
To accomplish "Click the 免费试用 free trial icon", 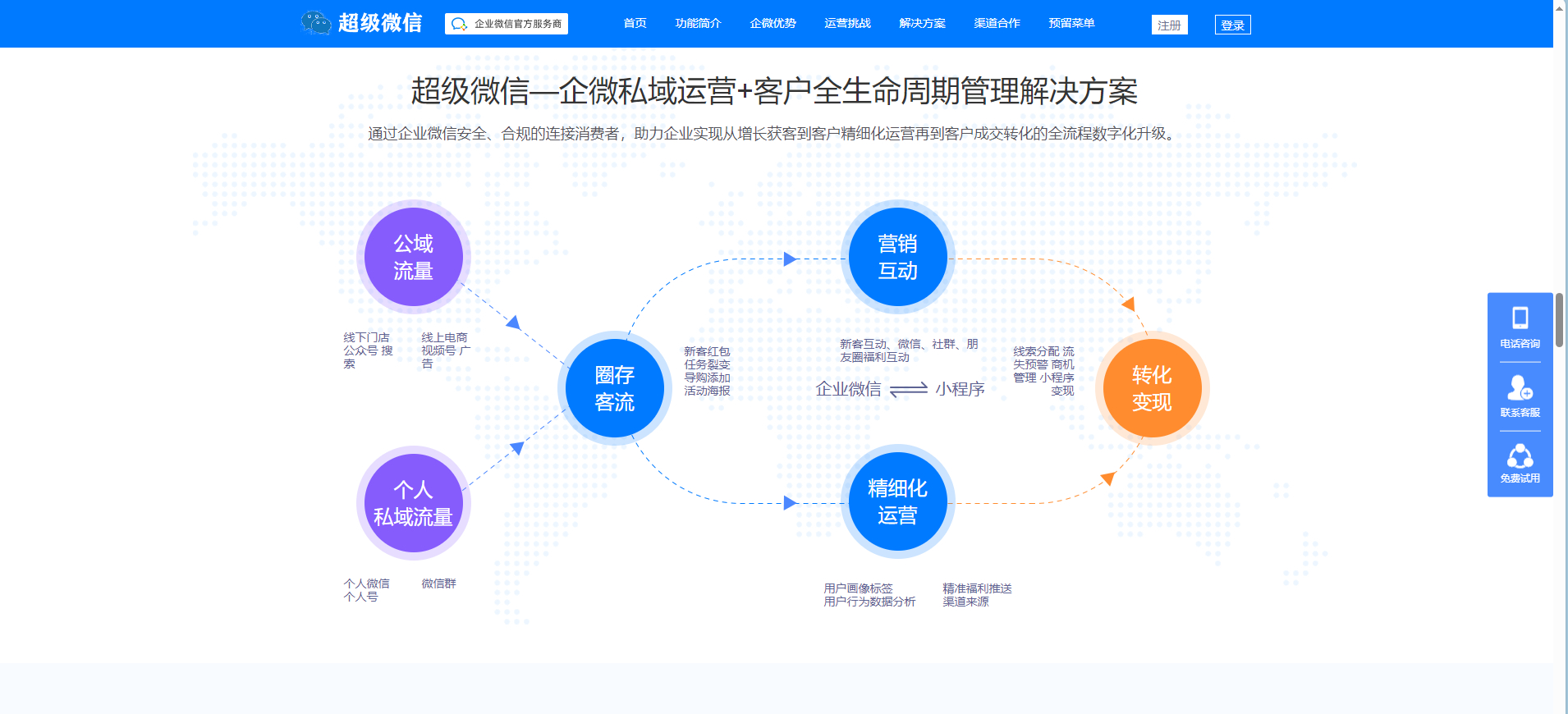I will pos(1520,456).
